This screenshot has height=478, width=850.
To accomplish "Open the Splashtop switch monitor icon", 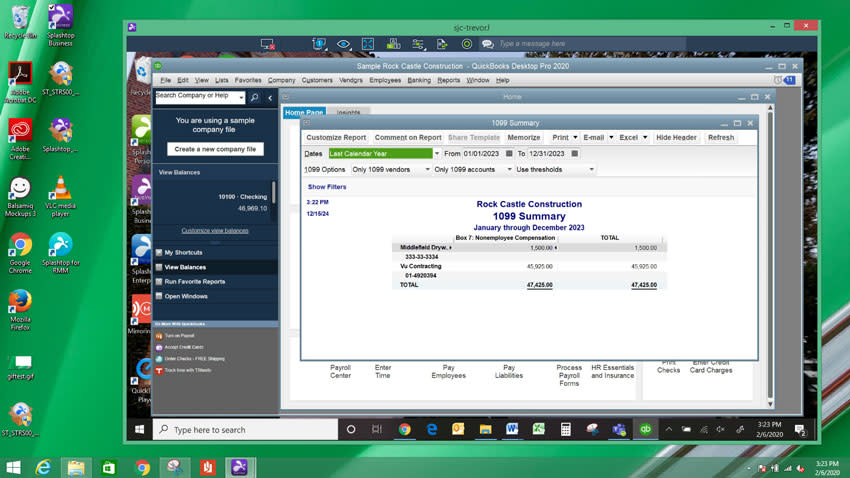I will coord(319,44).
